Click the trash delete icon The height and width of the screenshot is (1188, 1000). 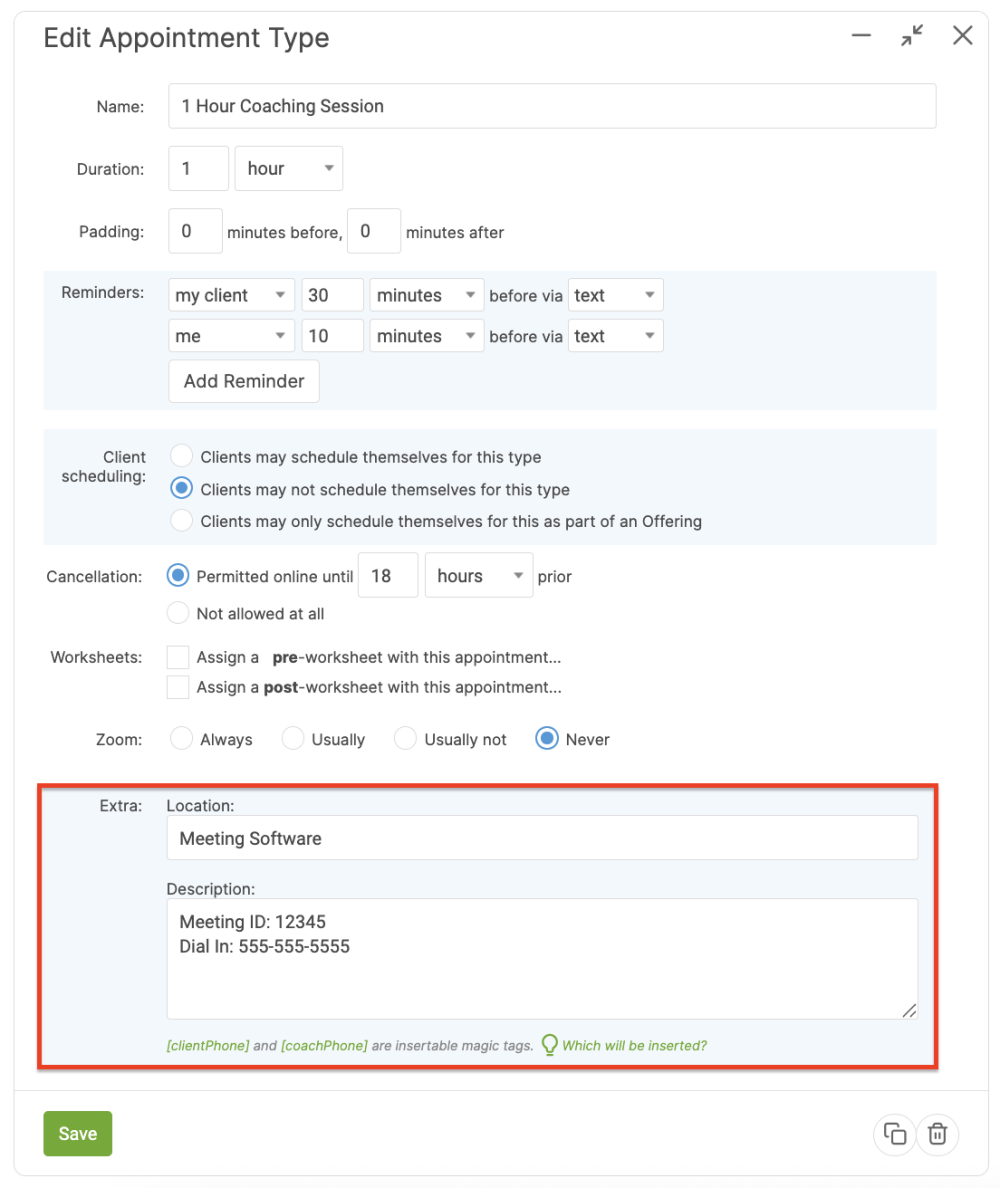pos(937,1134)
